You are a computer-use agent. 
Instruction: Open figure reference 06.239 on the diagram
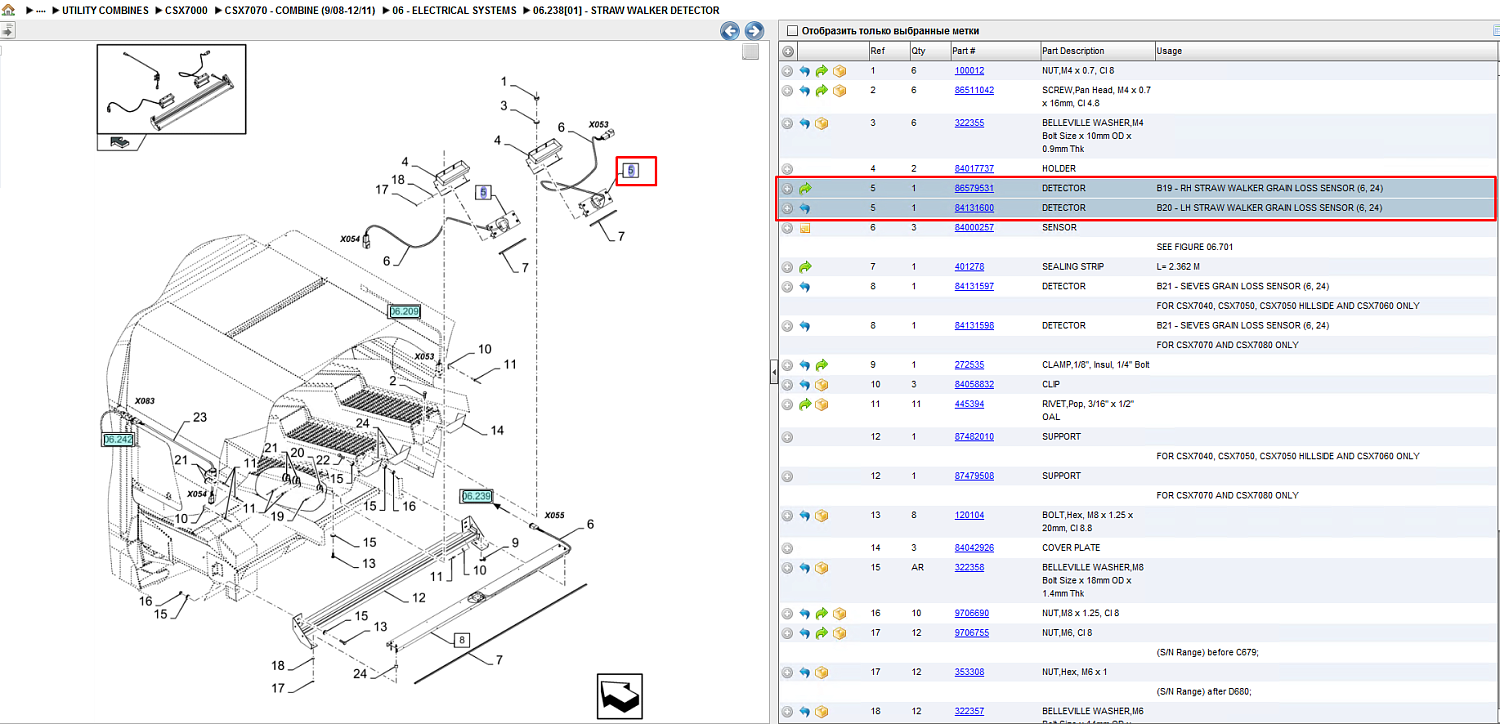tap(476, 496)
